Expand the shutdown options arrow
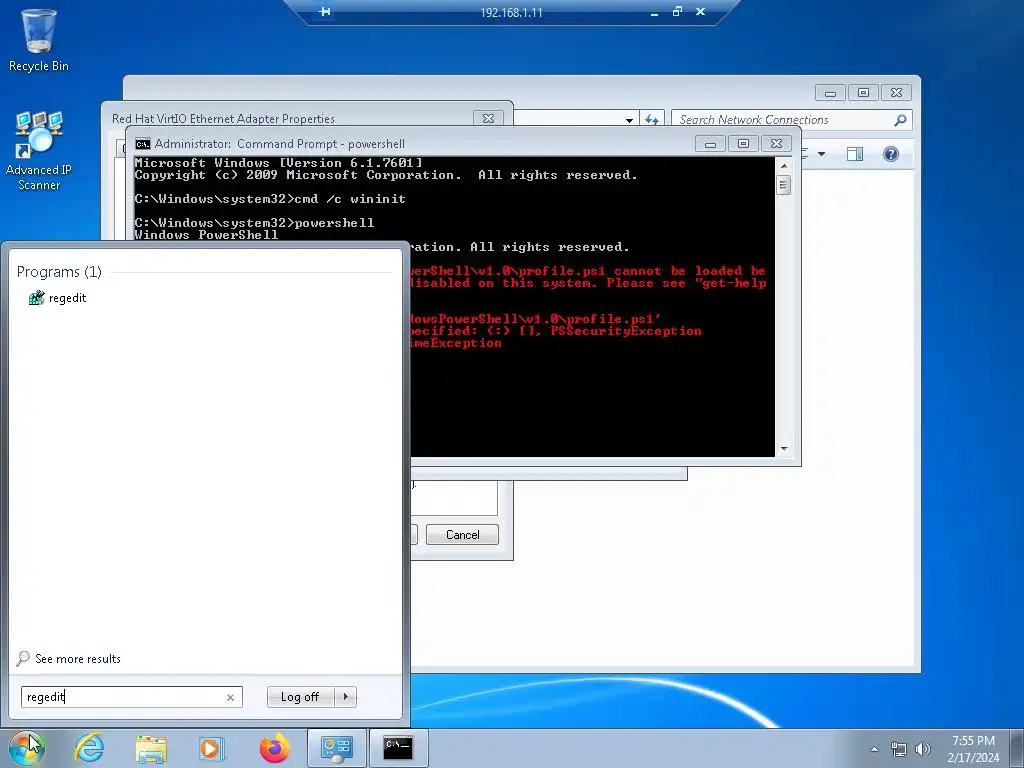1024x768 pixels. [x=345, y=697]
